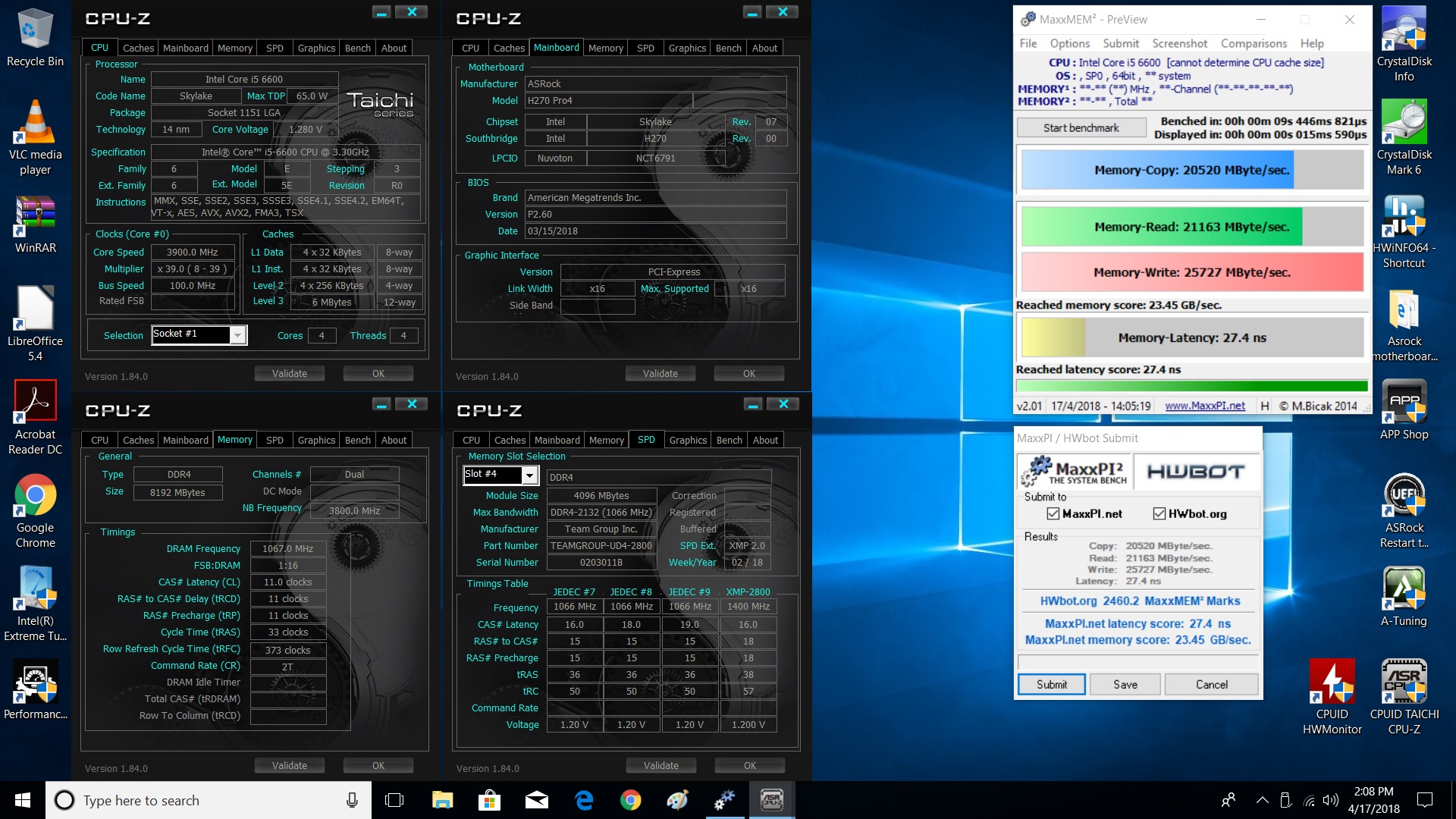Open www.MaxxPI.net link
Screen dimensions: 1456x819
tap(1204, 406)
